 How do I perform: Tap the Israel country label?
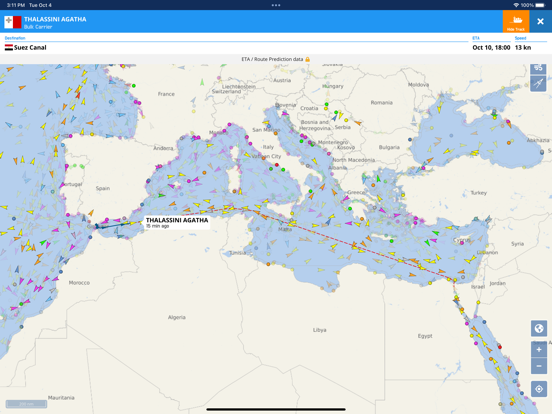coord(478,287)
